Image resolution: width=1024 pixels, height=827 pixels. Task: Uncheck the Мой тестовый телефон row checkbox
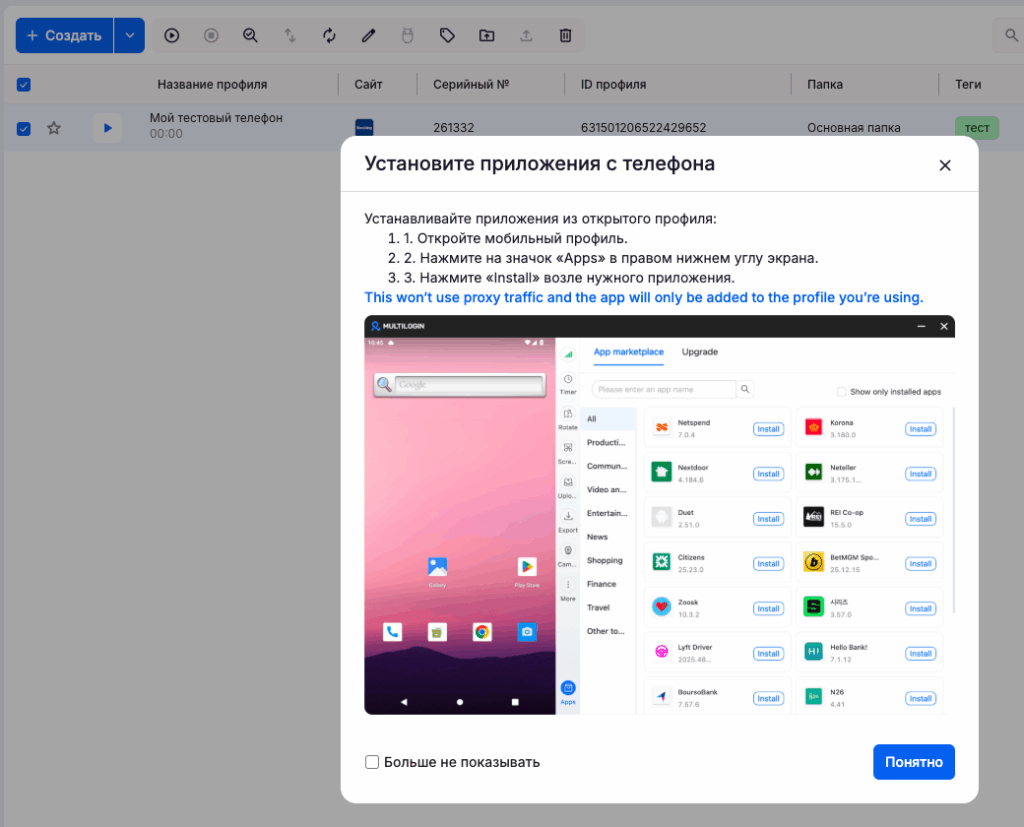pos(24,128)
